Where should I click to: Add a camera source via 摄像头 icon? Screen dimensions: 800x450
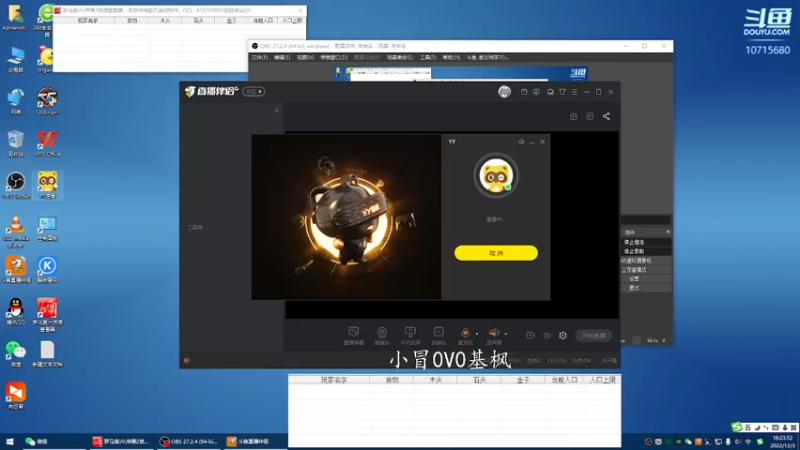point(382,336)
